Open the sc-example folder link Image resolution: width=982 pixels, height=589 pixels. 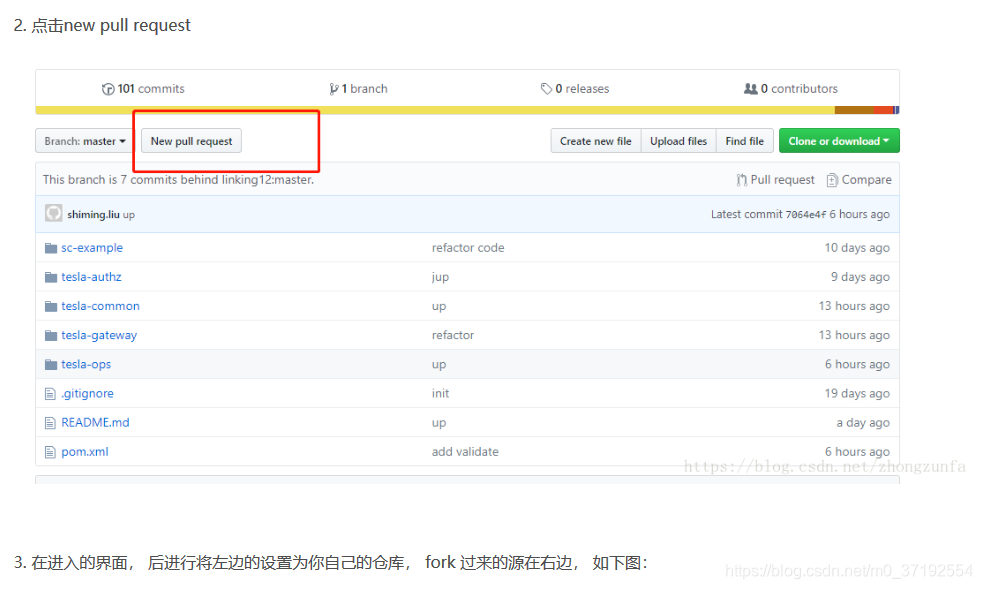pyautogui.click(x=92, y=248)
